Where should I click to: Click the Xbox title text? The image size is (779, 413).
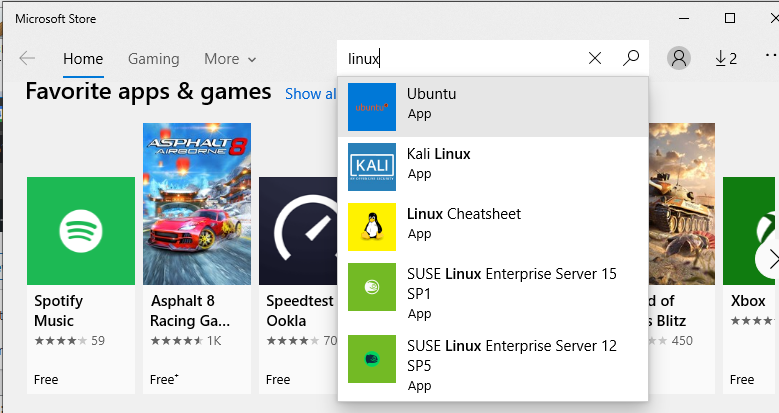[748, 301]
